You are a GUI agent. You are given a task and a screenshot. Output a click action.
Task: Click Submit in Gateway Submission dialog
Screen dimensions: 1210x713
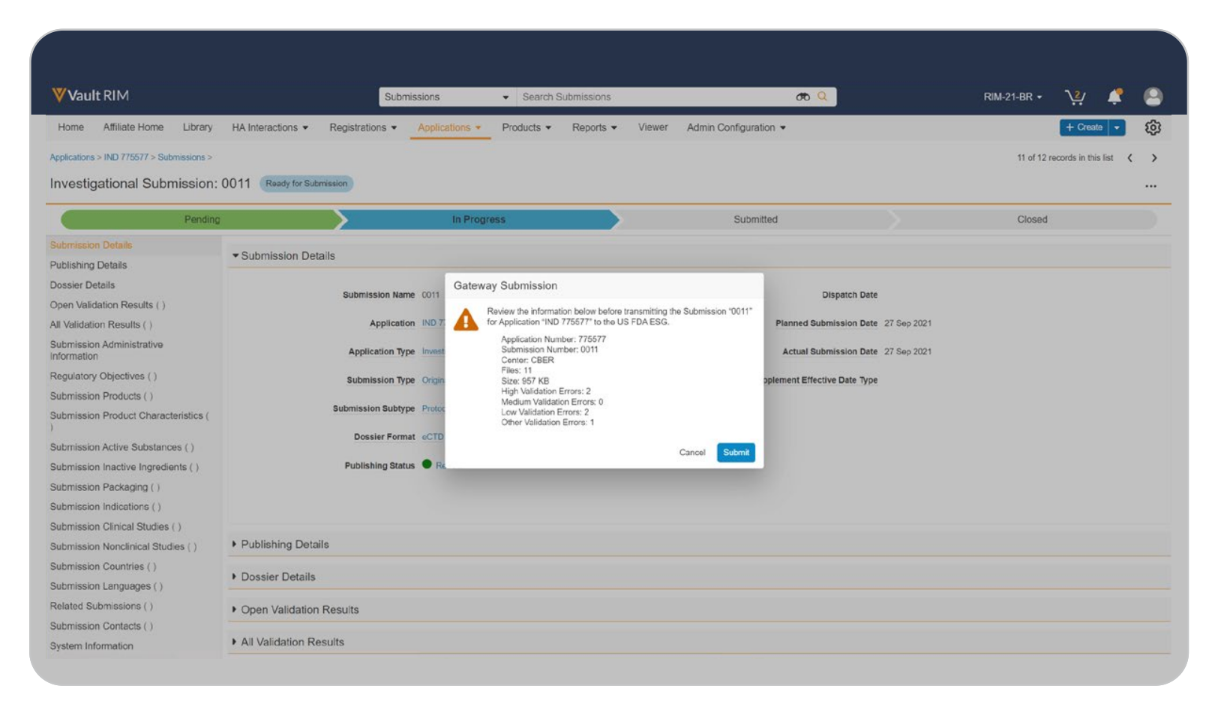[736, 453]
